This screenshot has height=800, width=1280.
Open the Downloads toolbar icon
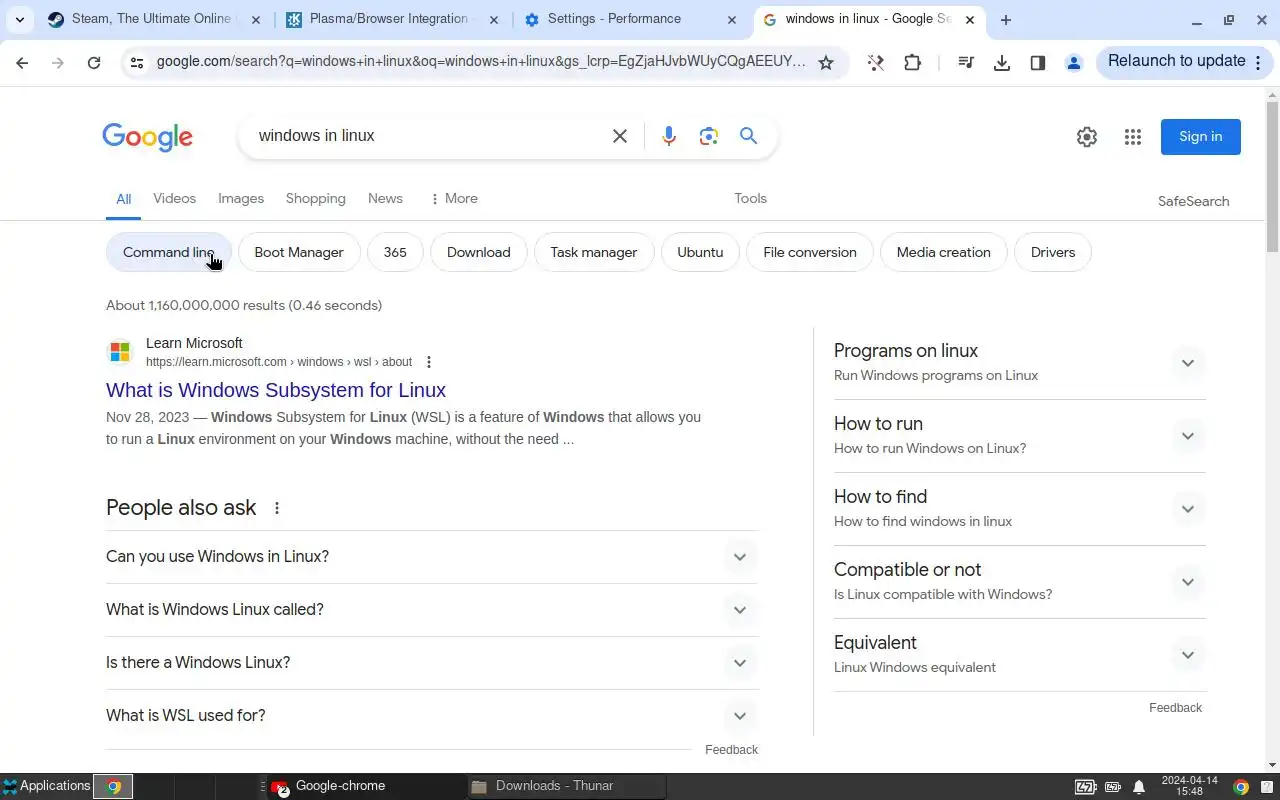tap(1002, 62)
